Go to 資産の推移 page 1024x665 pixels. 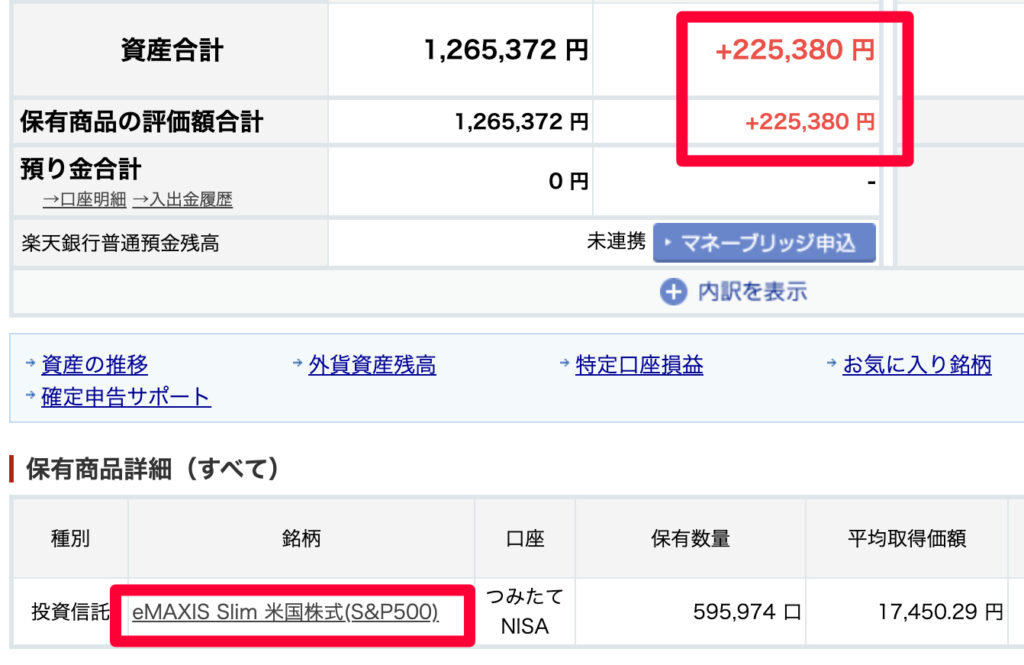94,365
